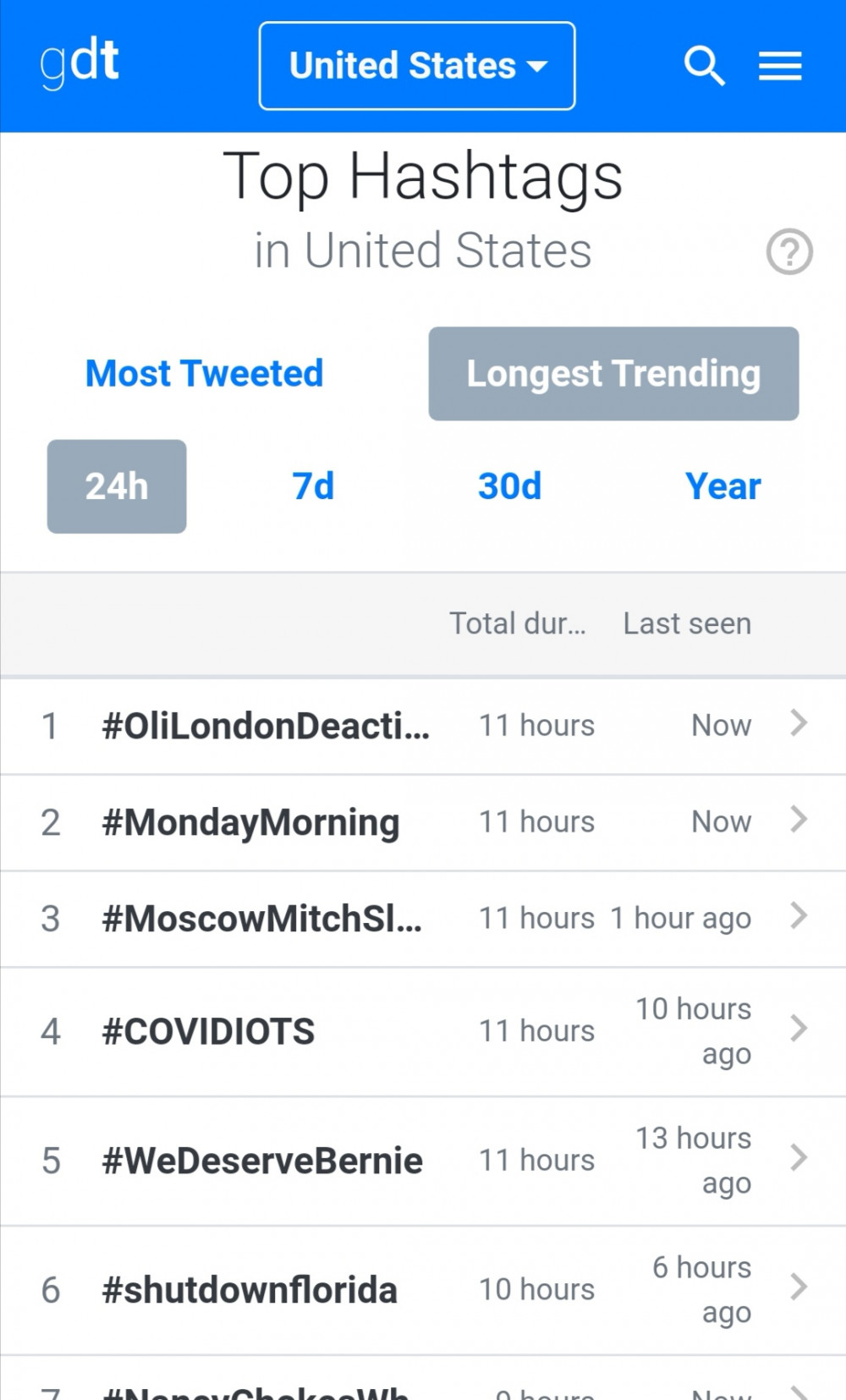The image size is (846, 1400).
Task: Expand #MoscowMitchSl row chevron
Action: click(799, 916)
